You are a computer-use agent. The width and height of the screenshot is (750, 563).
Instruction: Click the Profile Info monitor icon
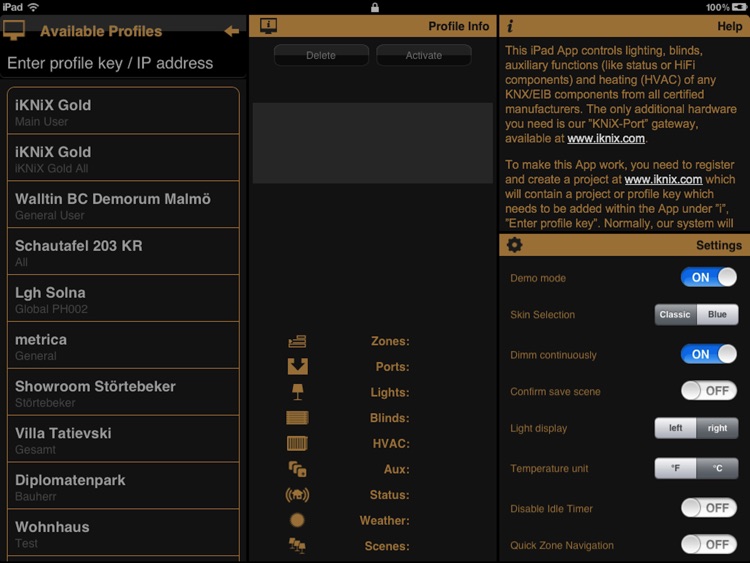pos(268,26)
